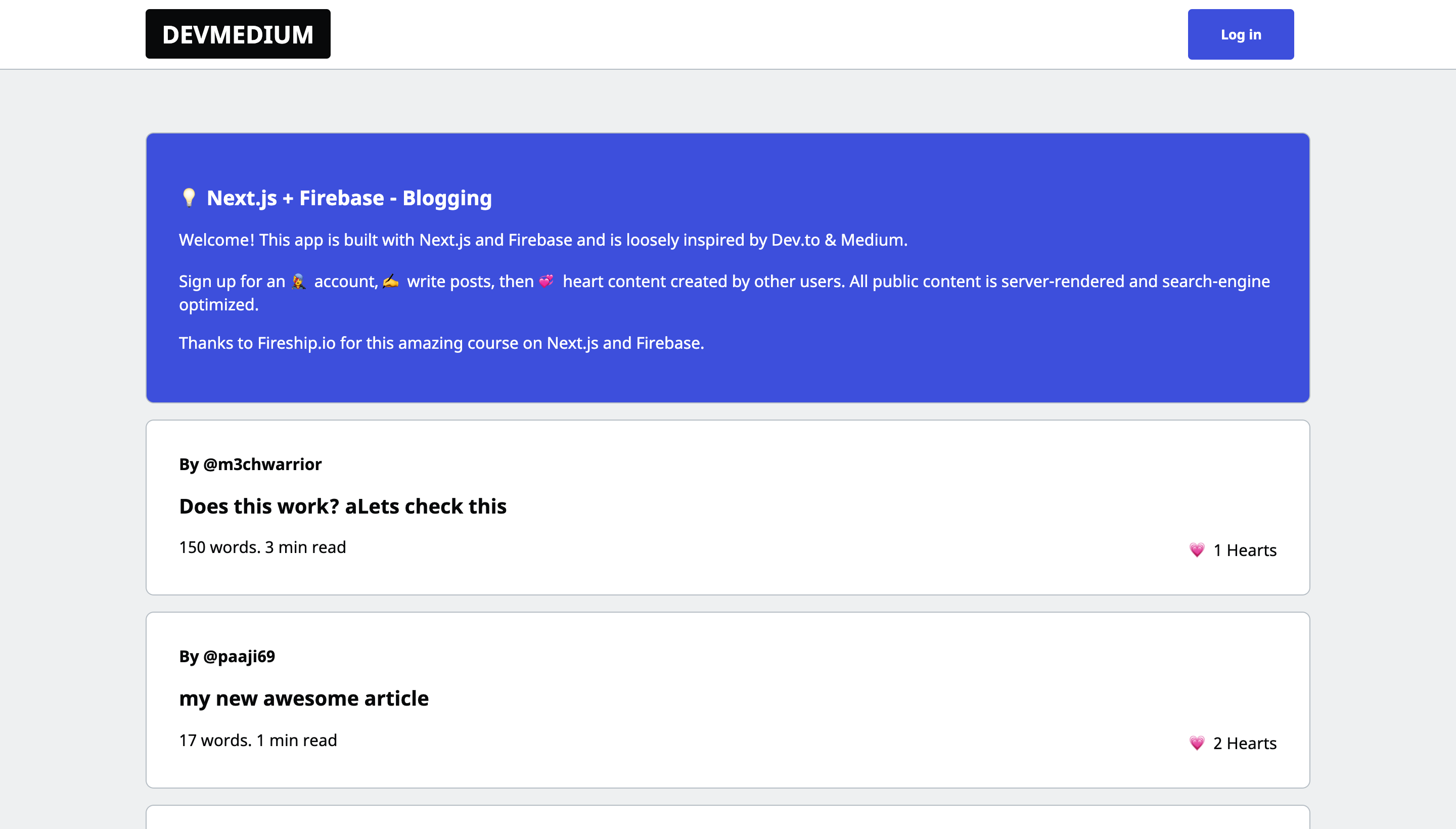Open author profile @paaji69
This screenshot has width=1456, height=829.
click(239, 656)
